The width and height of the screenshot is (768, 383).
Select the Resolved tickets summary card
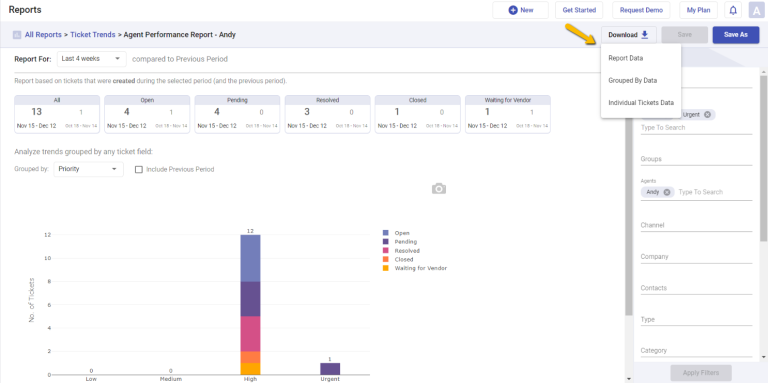point(327,114)
